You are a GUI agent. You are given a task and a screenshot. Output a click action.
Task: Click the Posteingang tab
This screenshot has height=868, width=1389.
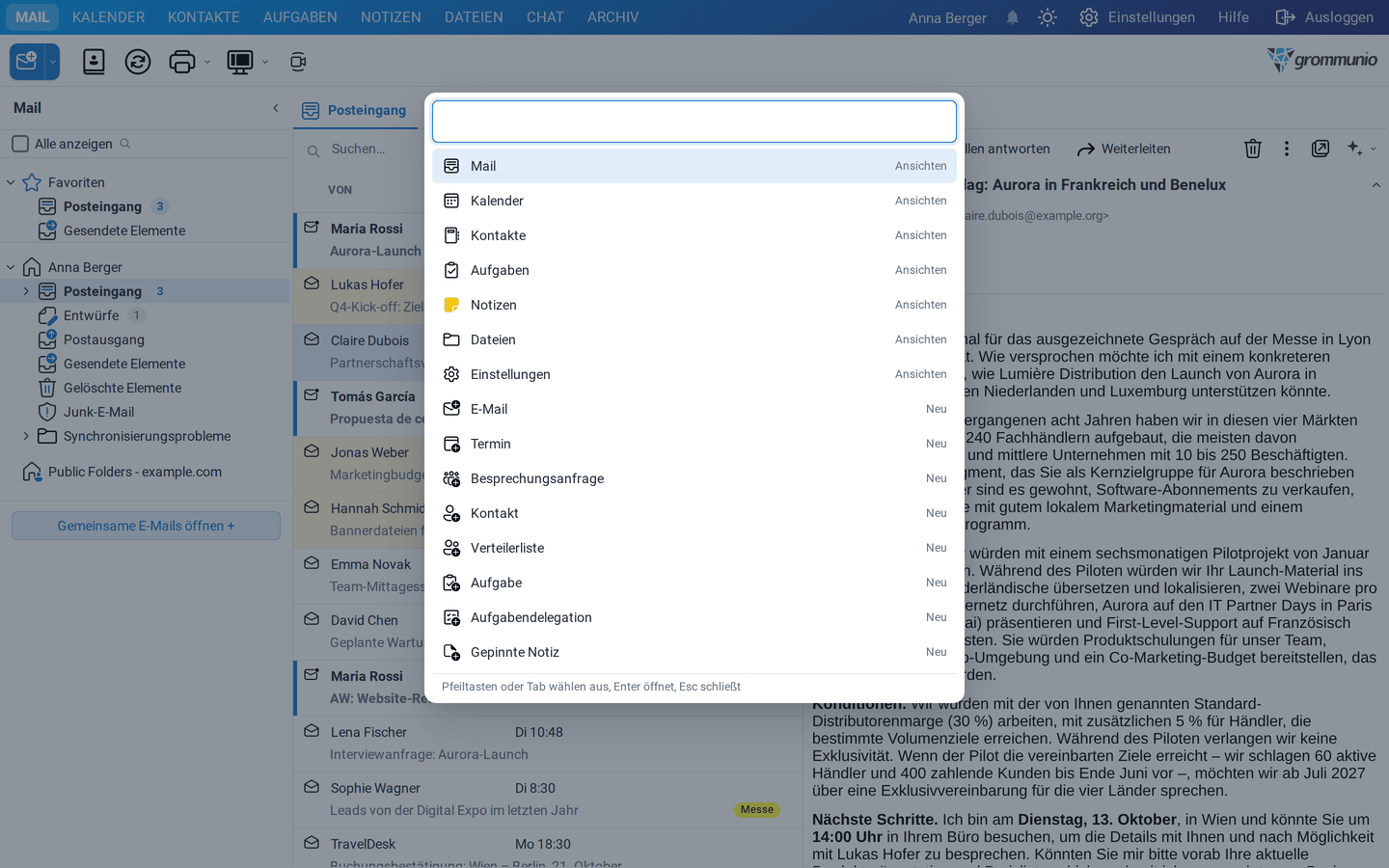pyautogui.click(x=355, y=110)
